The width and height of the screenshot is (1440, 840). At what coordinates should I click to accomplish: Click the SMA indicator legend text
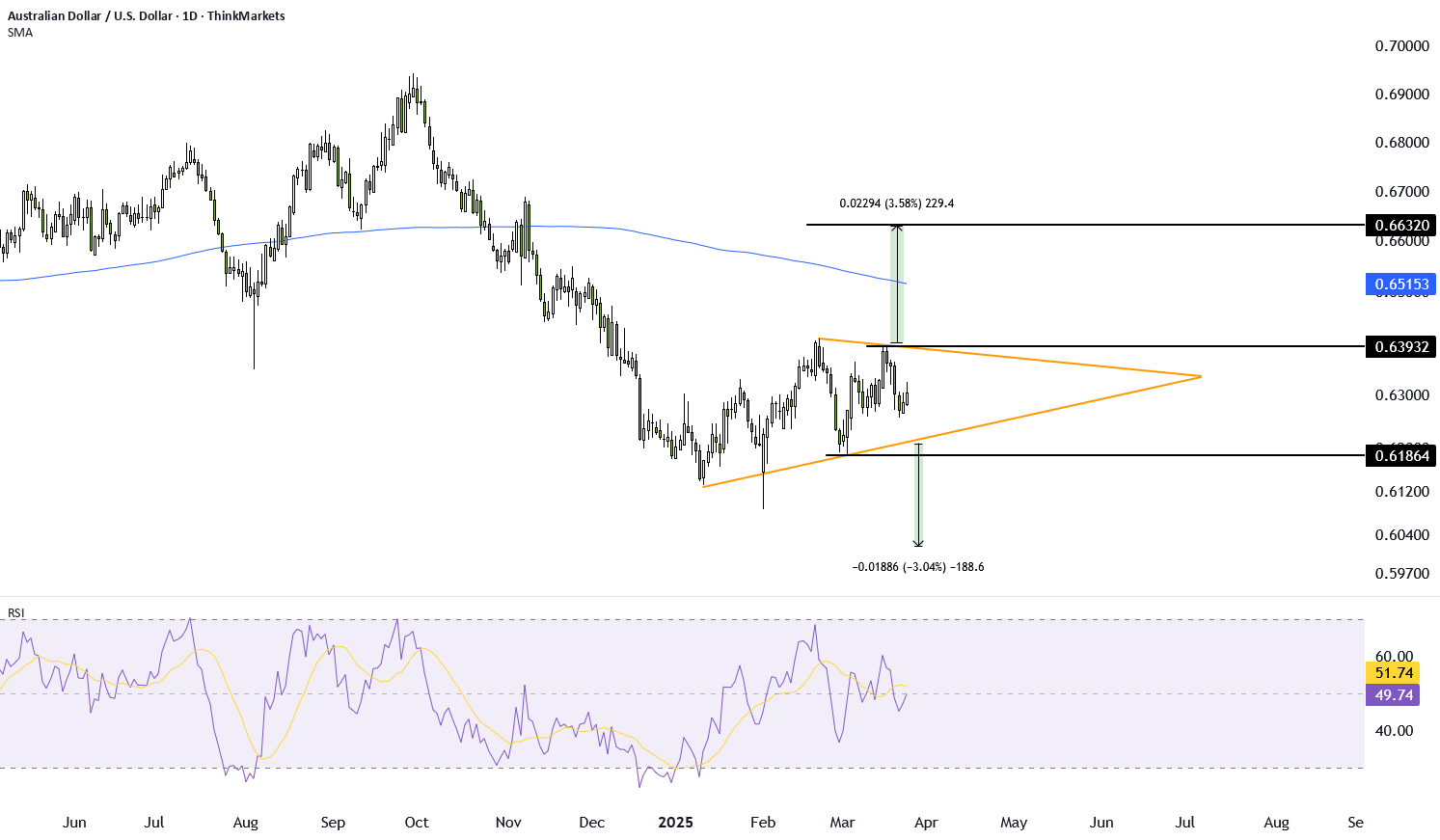pyautogui.click(x=20, y=33)
